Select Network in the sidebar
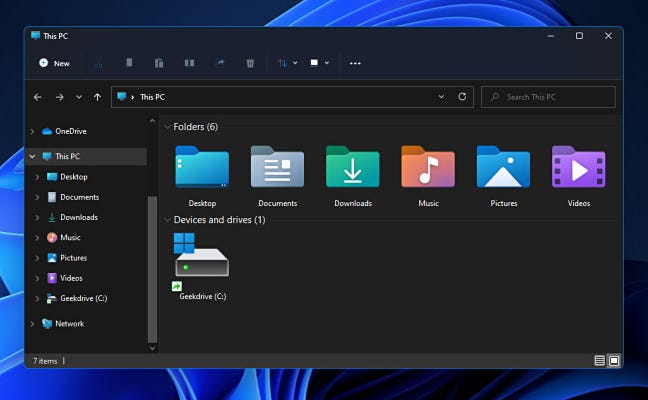 69,324
